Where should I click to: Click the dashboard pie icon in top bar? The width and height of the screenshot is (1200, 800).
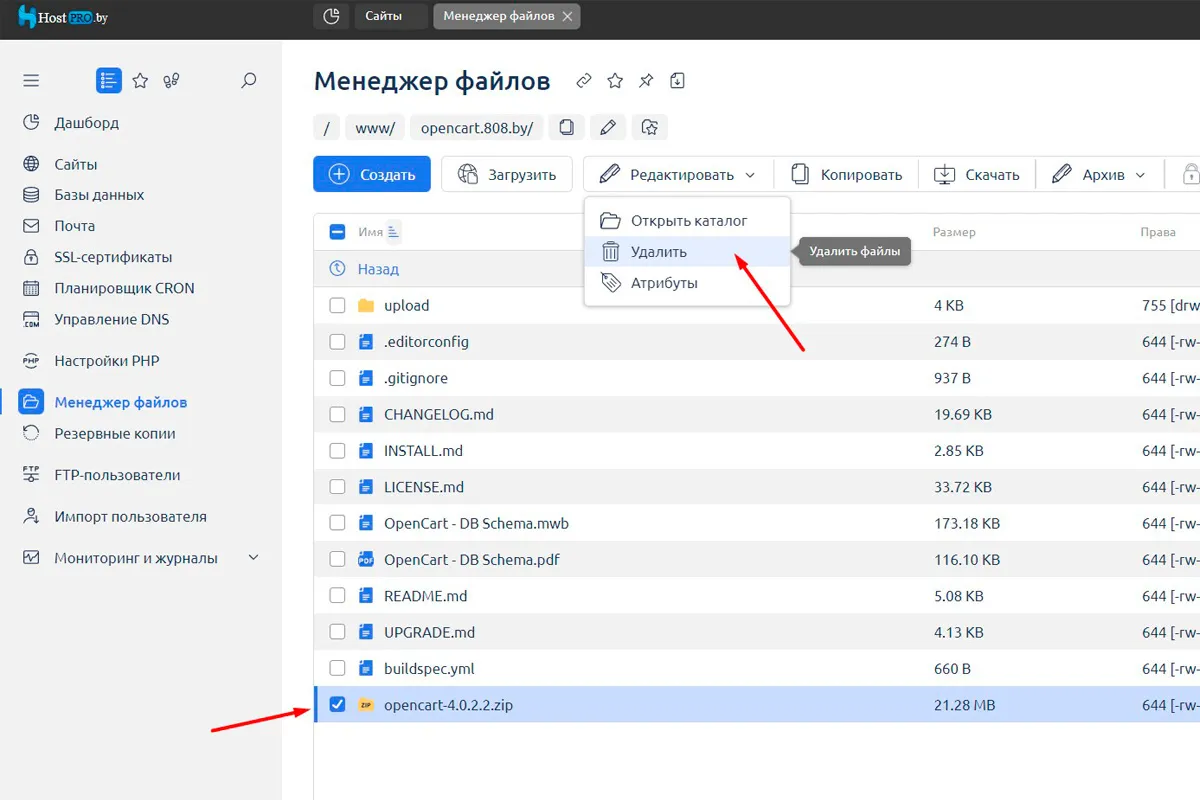[x=331, y=16]
